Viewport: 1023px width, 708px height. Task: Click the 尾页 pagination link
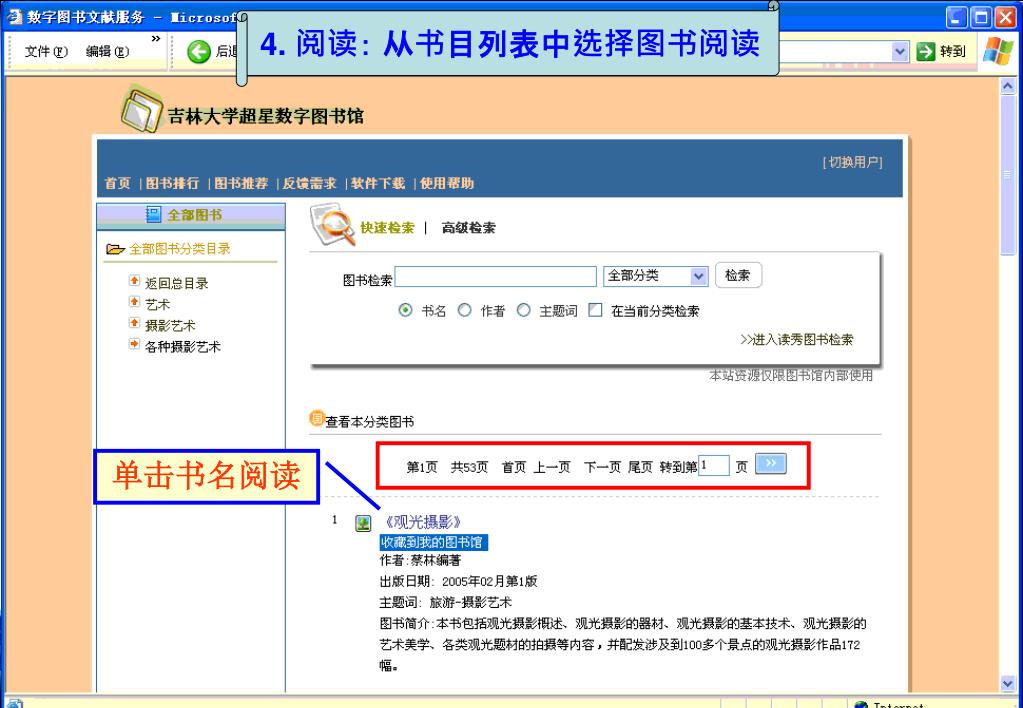click(640, 467)
